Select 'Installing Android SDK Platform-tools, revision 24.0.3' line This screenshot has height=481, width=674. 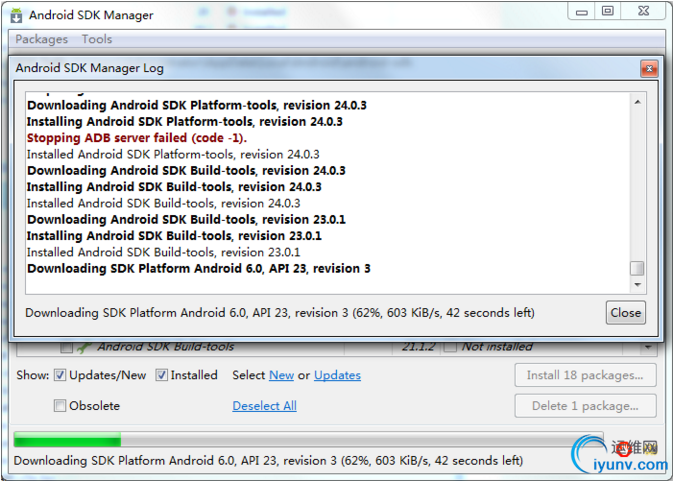point(184,122)
